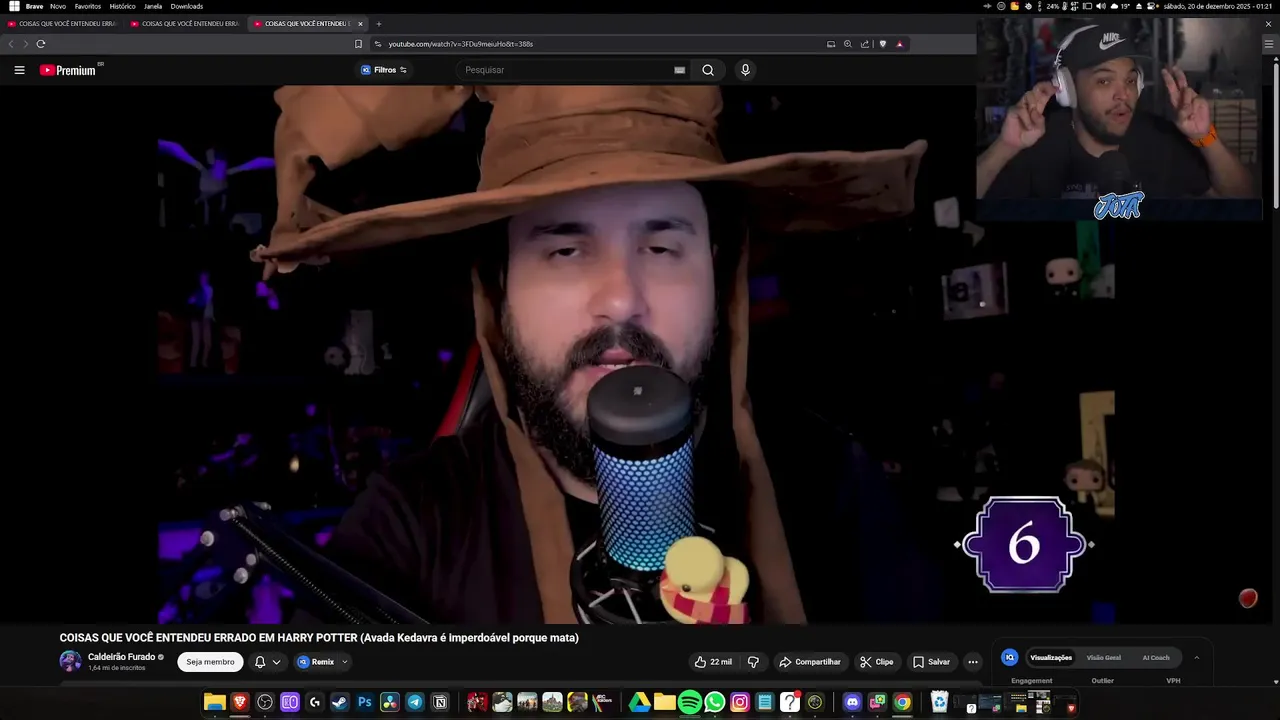Image resolution: width=1280 pixels, height=720 pixels.
Task: Open Spotify from the dock
Action: [690, 703]
